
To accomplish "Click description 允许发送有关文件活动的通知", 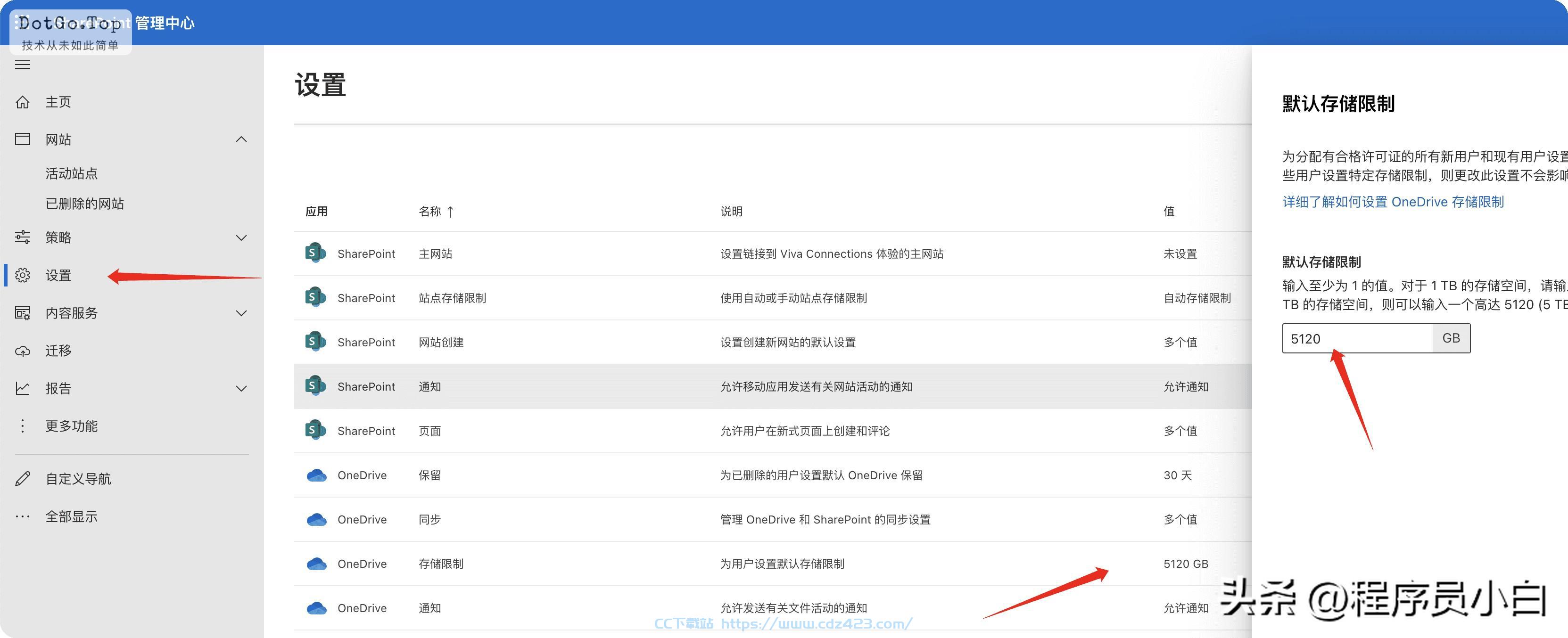I will coord(793,608).
